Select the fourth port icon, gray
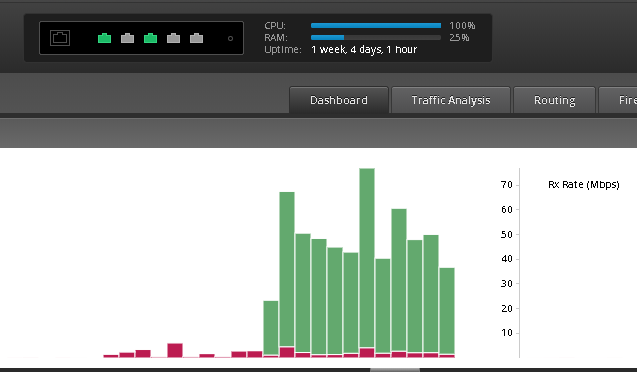 [x=173, y=38]
